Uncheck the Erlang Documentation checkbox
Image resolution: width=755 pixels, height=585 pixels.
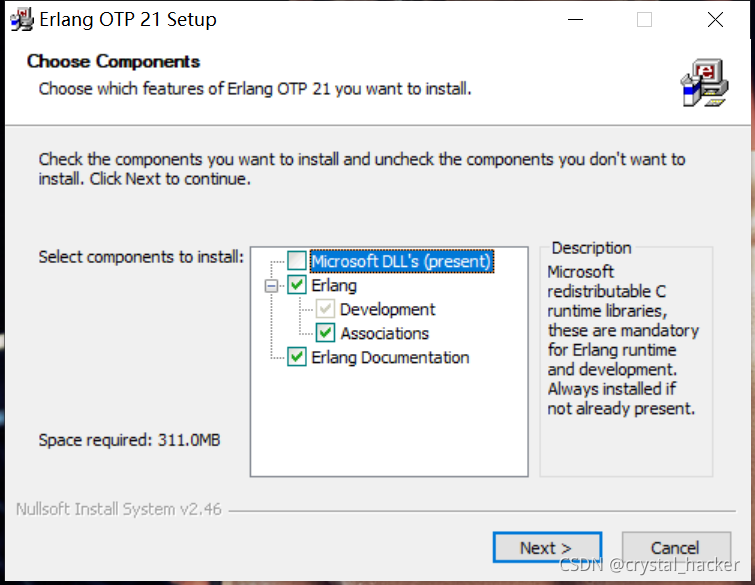pos(297,357)
